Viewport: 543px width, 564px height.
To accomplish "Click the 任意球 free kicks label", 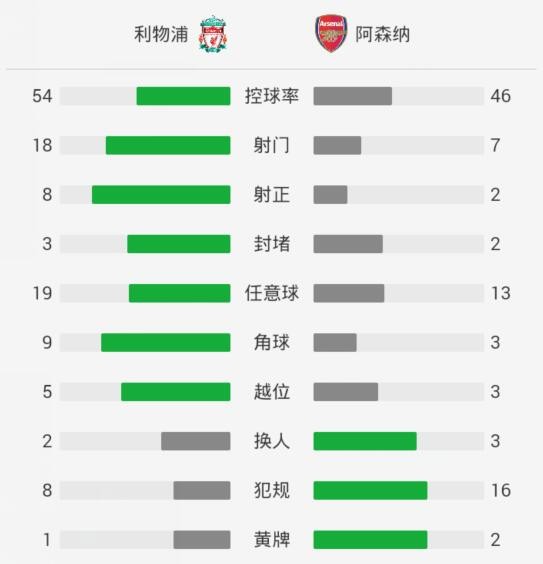I will point(272,293).
